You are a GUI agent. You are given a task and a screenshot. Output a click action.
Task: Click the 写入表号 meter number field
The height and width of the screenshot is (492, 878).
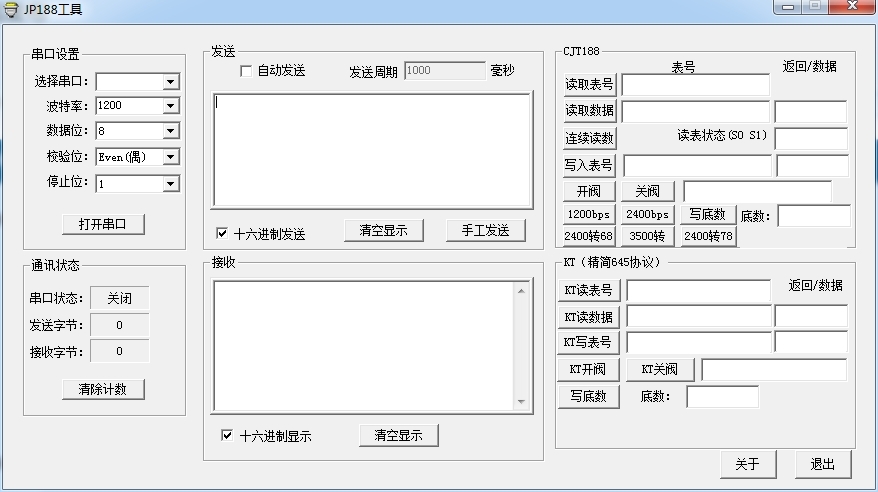(x=697, y=166)
